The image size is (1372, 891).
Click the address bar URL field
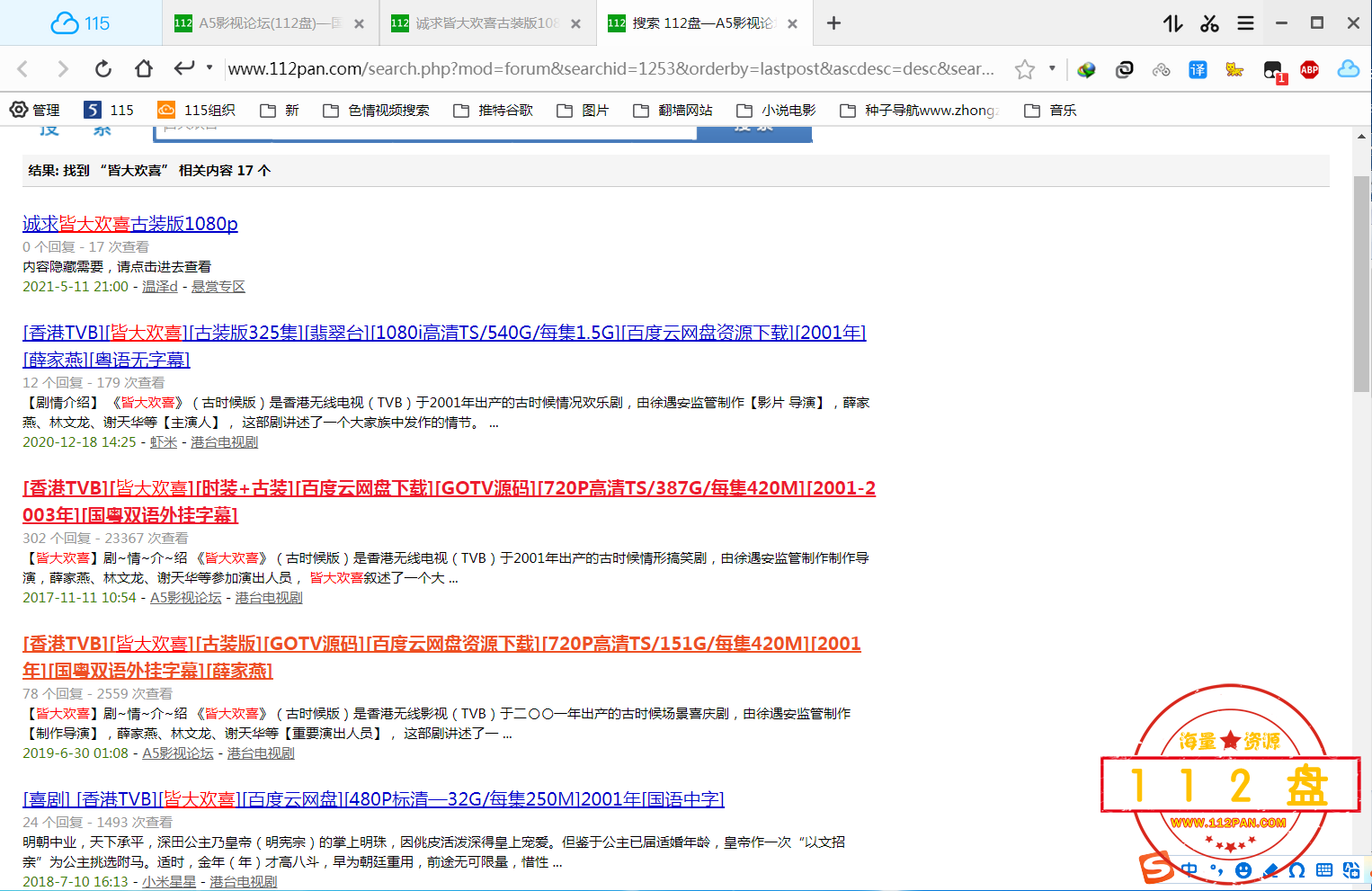611,68
